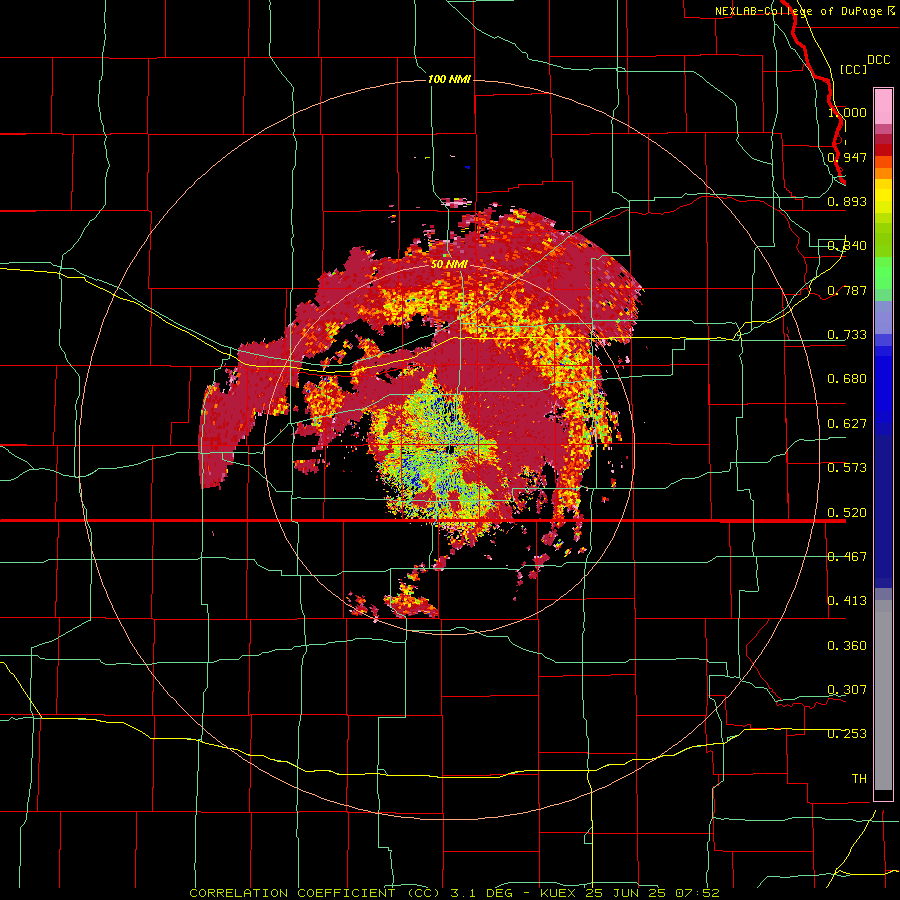Image resolution: width=900 pixels, height=900 pixels.
Task: Select the 0.733 scale value
Action: click(847, 335)
